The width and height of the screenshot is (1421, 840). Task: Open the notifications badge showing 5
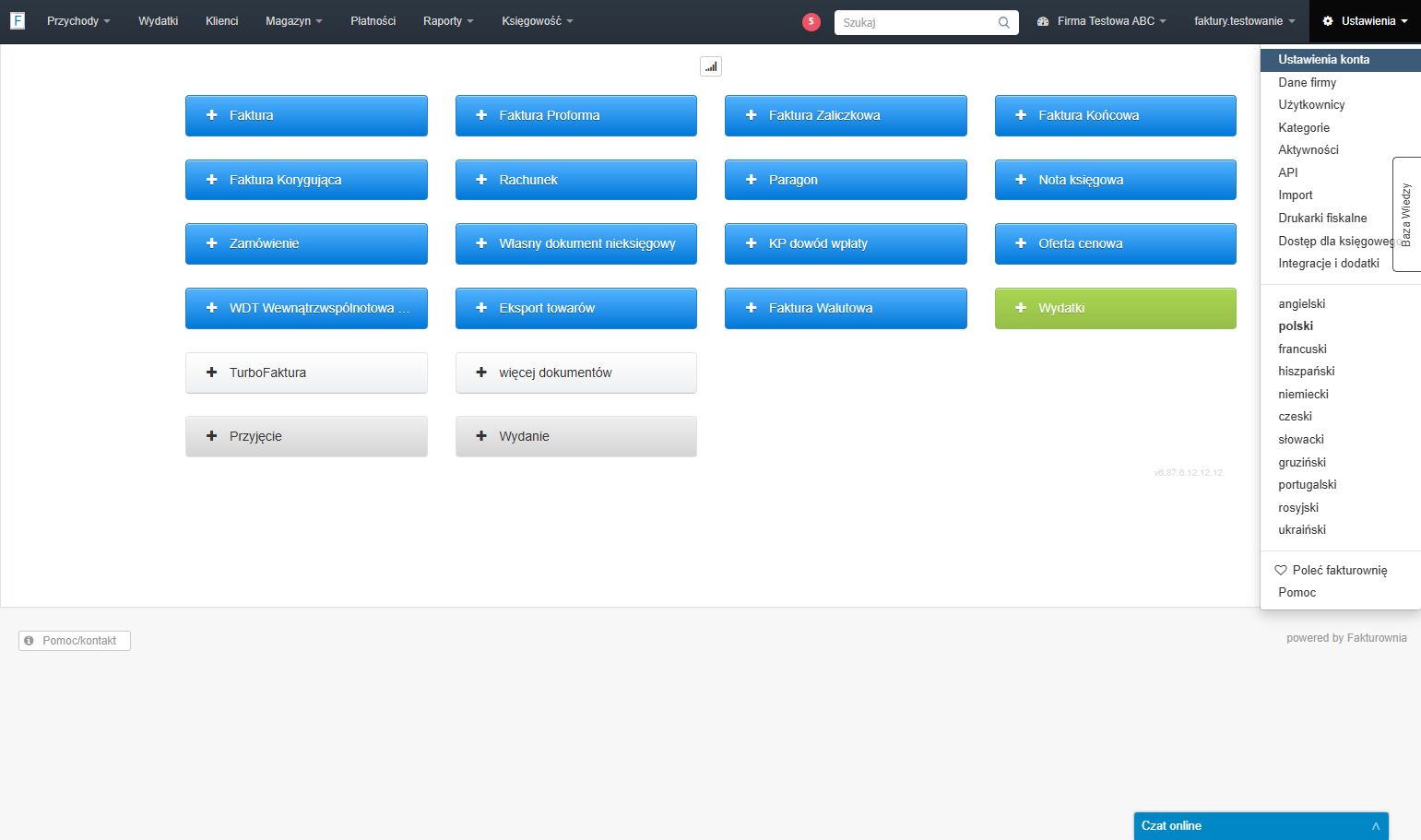click(811, 21)
